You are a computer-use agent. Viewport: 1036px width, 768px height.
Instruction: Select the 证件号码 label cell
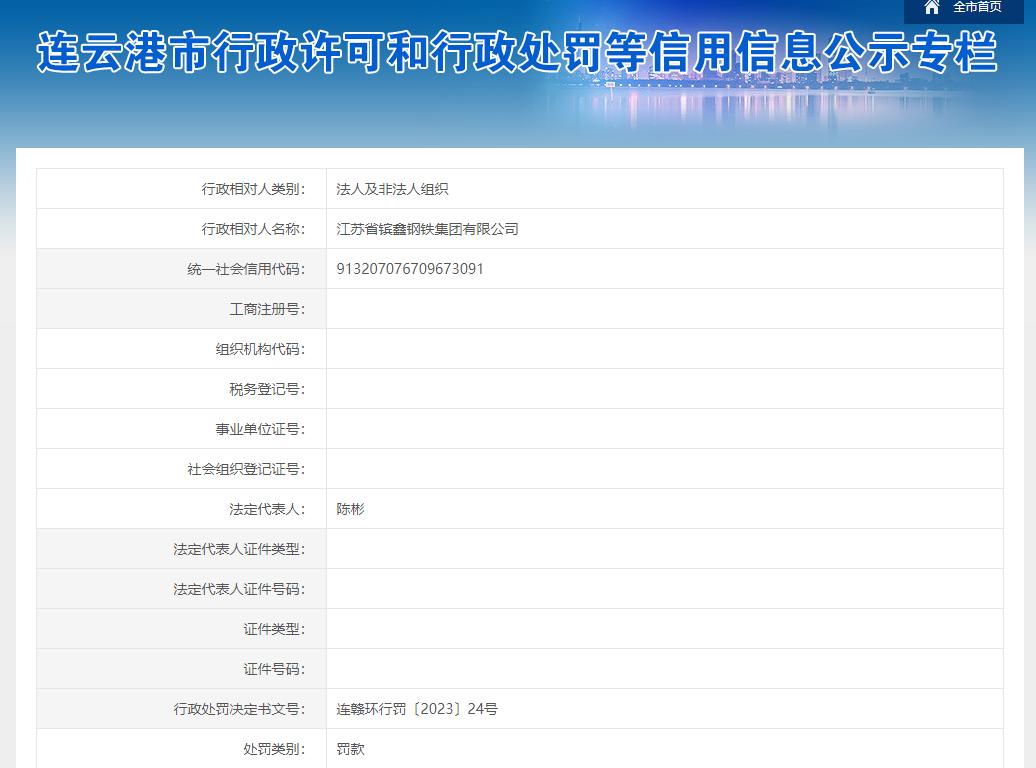(x=287, y=668)
